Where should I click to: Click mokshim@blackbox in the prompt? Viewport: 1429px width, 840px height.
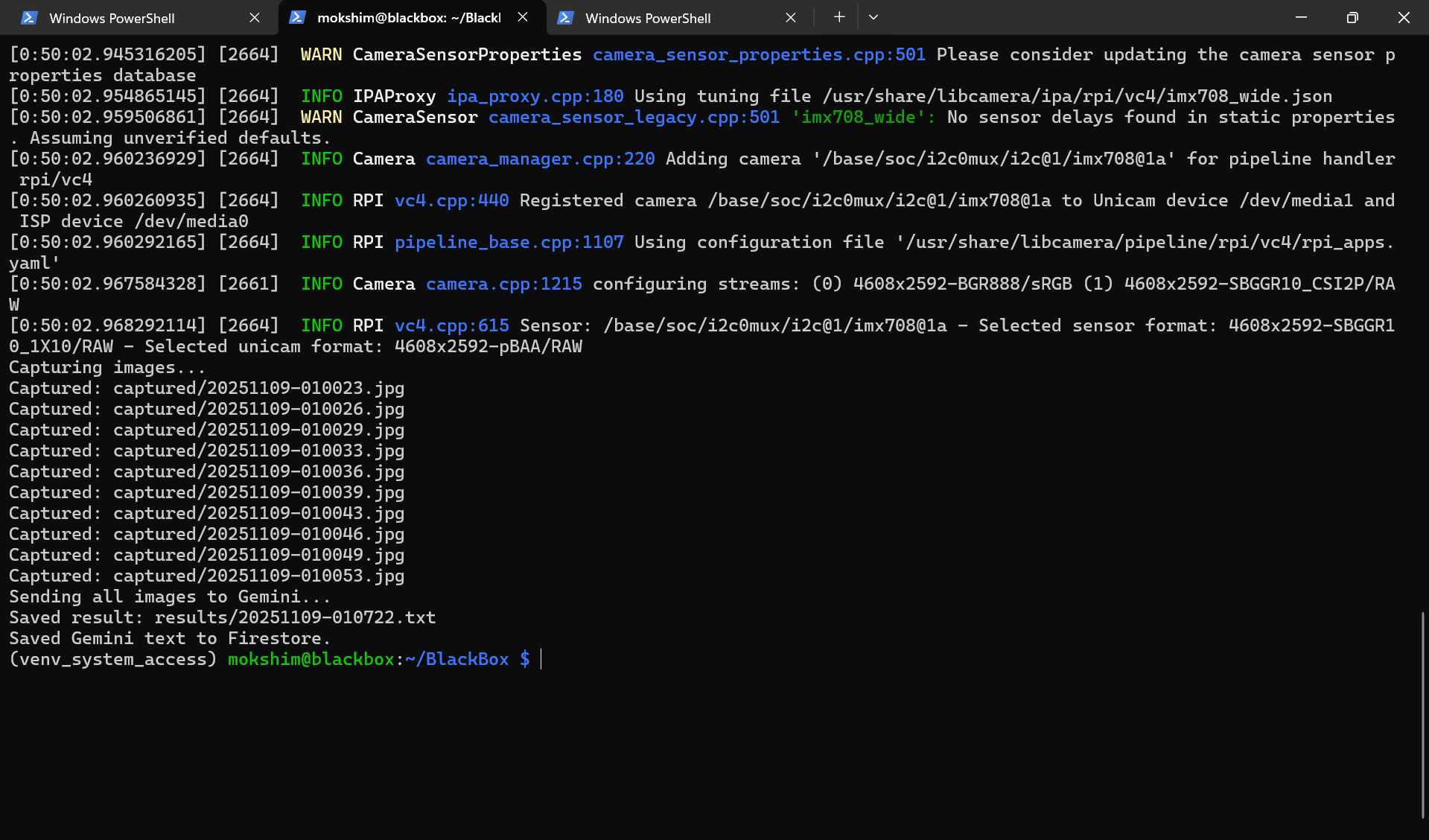[311, 659]
